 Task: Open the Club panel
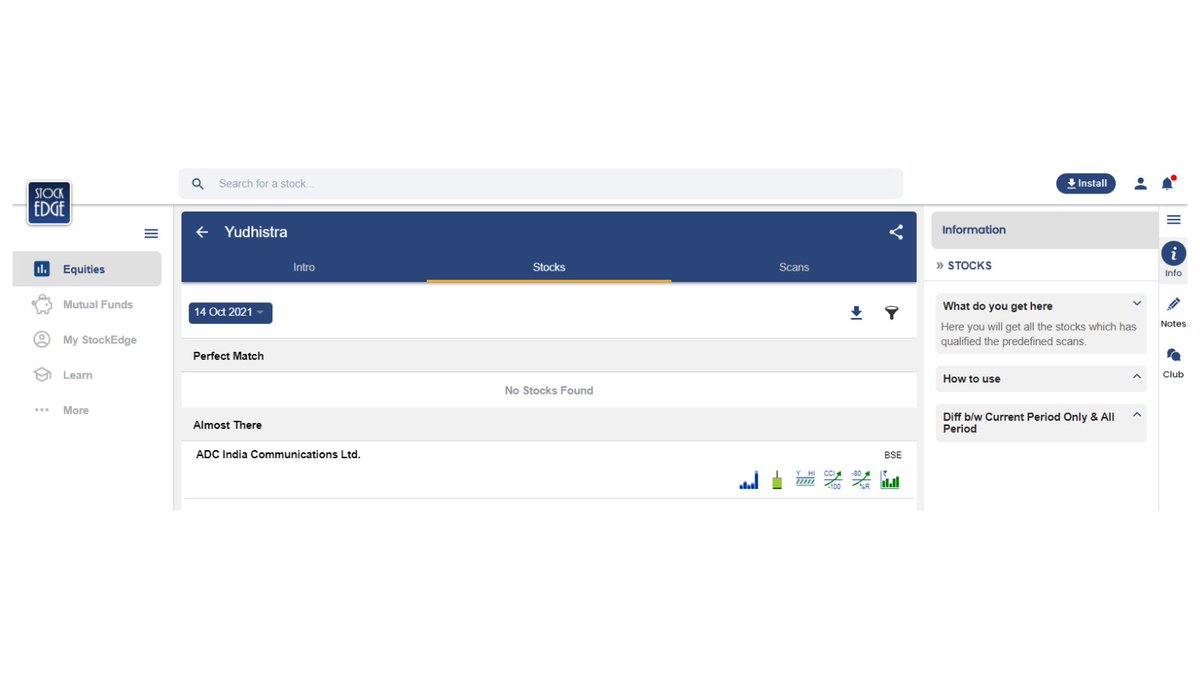pyautogui.click(x=1174, y=362)
